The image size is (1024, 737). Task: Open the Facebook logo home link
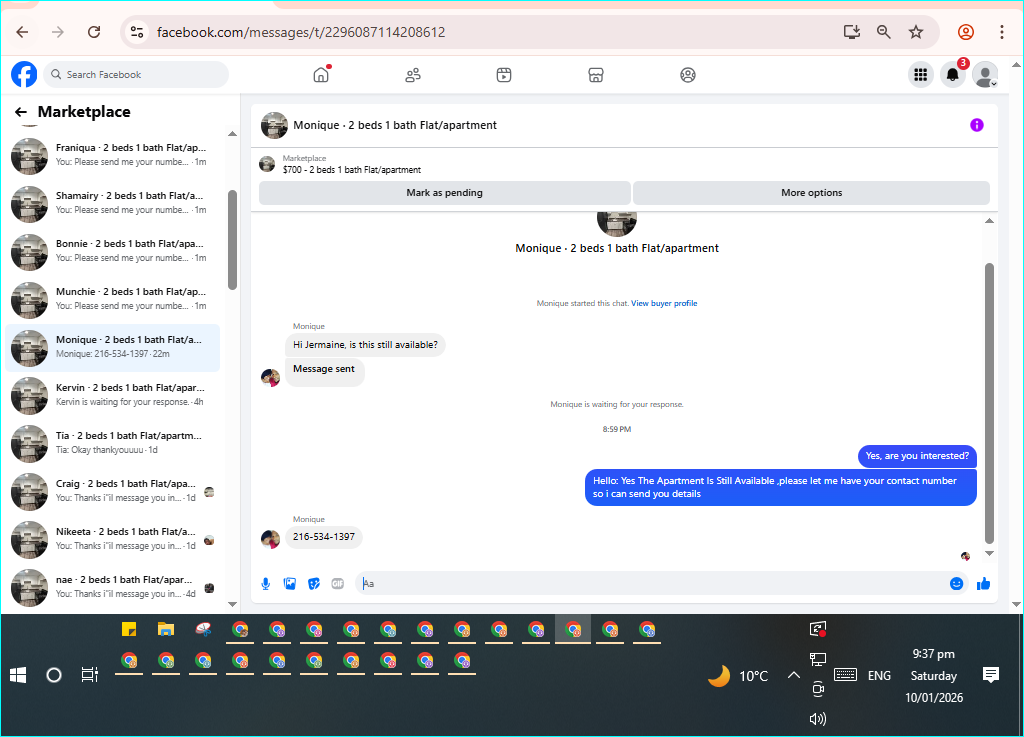24,74
